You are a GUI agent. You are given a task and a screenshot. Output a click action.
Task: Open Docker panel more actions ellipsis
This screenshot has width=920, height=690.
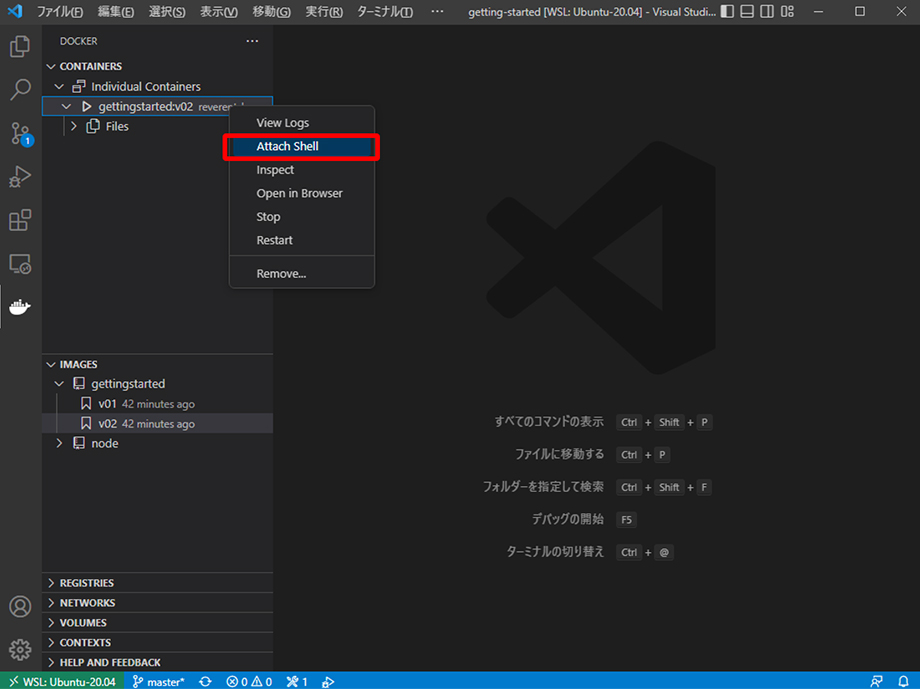pyautogui.click(x=252, y=41)
